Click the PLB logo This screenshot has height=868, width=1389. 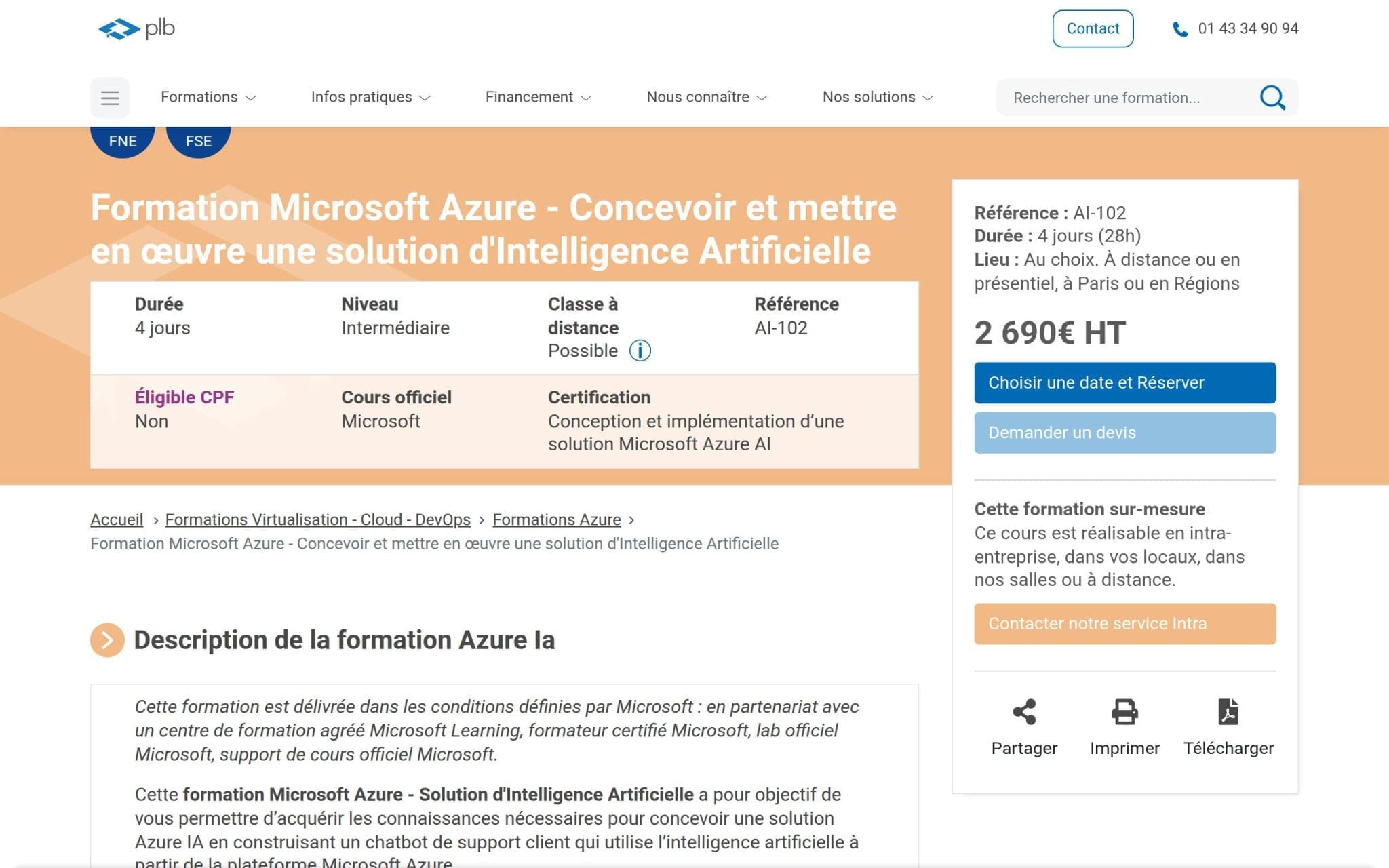[x=136, y=28]
